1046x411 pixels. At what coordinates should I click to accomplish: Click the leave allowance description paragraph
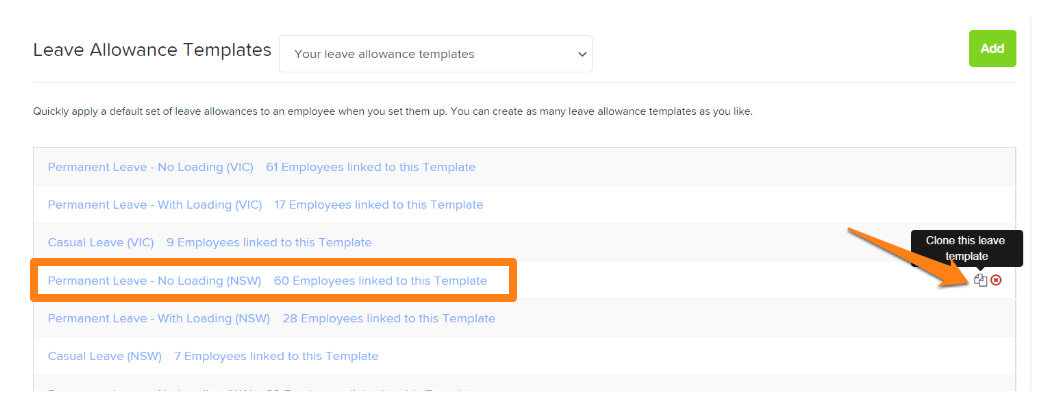pos(393,112)
